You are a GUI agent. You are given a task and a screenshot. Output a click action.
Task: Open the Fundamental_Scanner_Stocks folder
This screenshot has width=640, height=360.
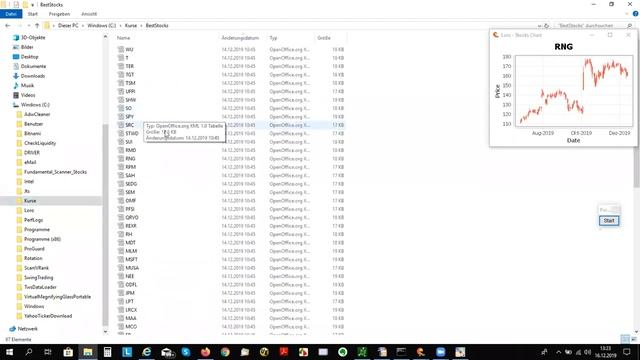coord(55,172)
